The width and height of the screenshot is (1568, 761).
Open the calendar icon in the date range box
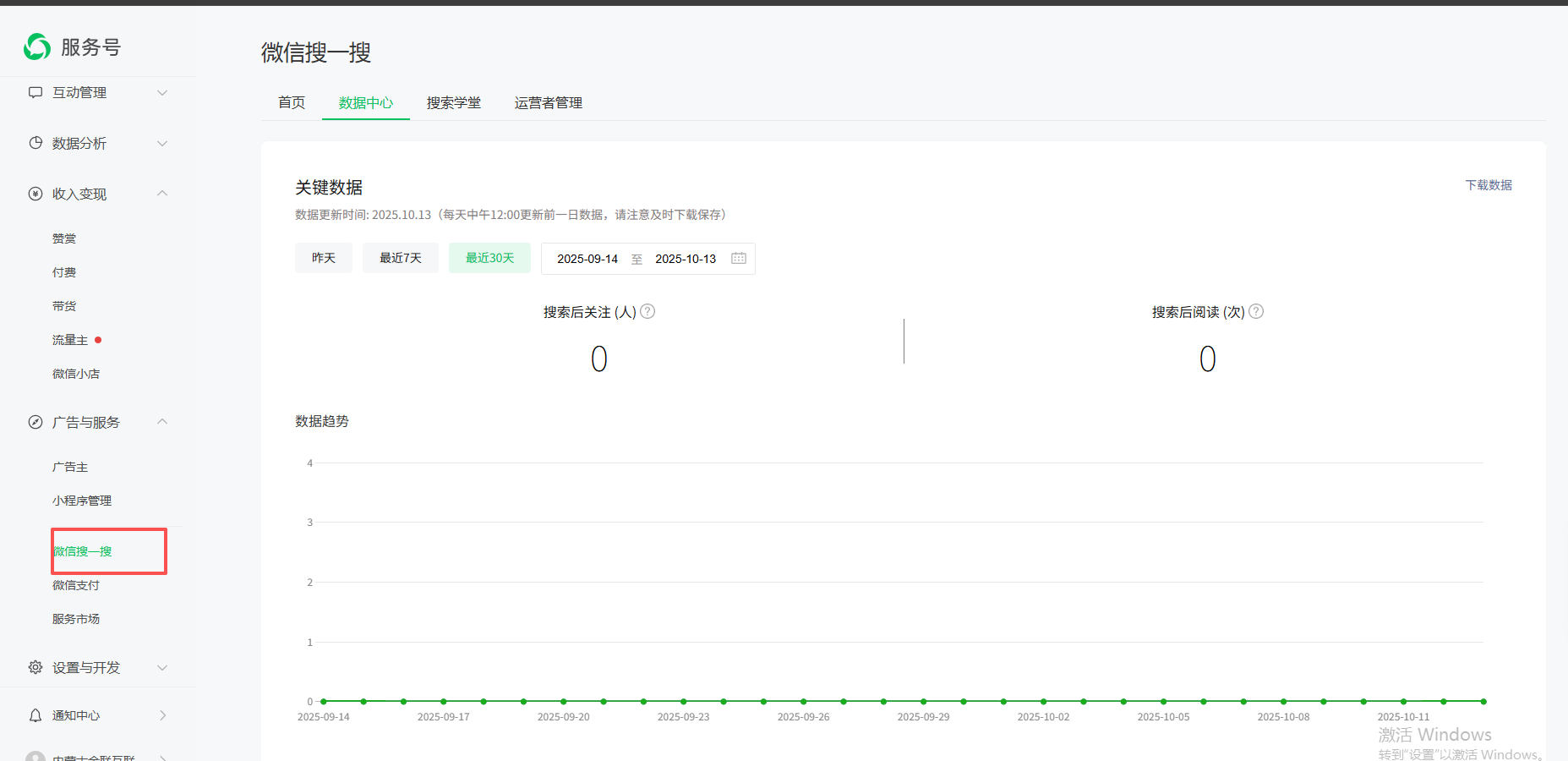coord(739,258)
